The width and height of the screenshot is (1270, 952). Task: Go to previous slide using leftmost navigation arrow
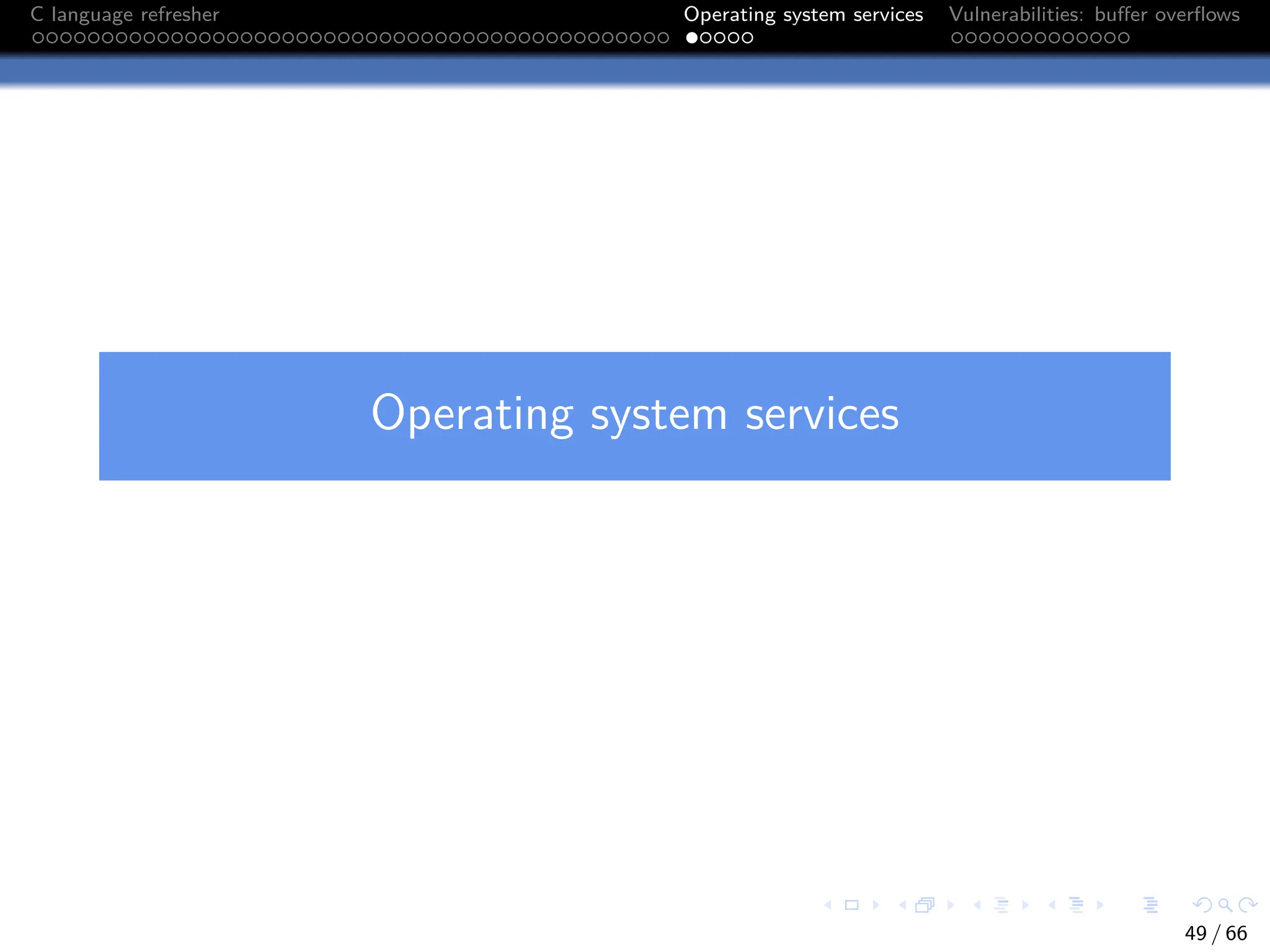click(828, 906)
